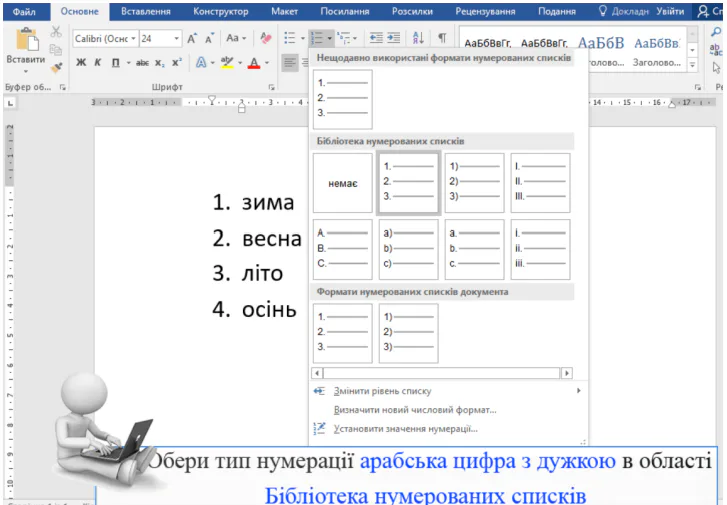Viewport: 727px width, 505px height.
Task: Select the '1) 2) 3)' format in numbering library
Action: (x=474, y=183)
